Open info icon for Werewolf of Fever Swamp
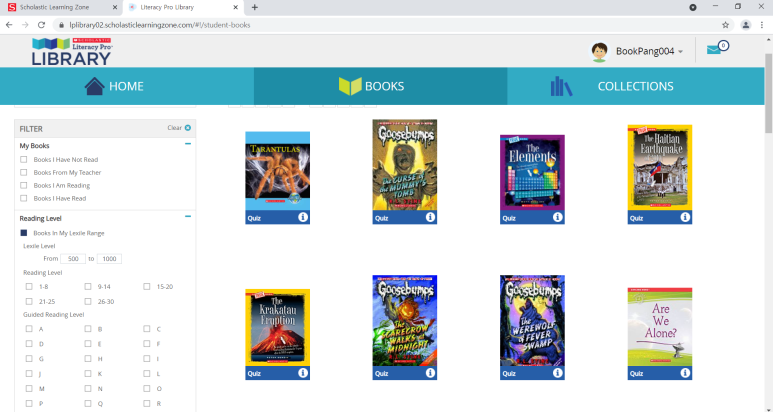 click(x=558, y=373)
